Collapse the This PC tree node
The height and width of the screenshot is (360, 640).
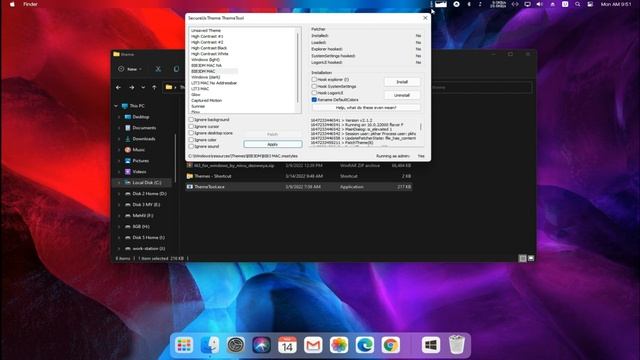tap(116, 106)
